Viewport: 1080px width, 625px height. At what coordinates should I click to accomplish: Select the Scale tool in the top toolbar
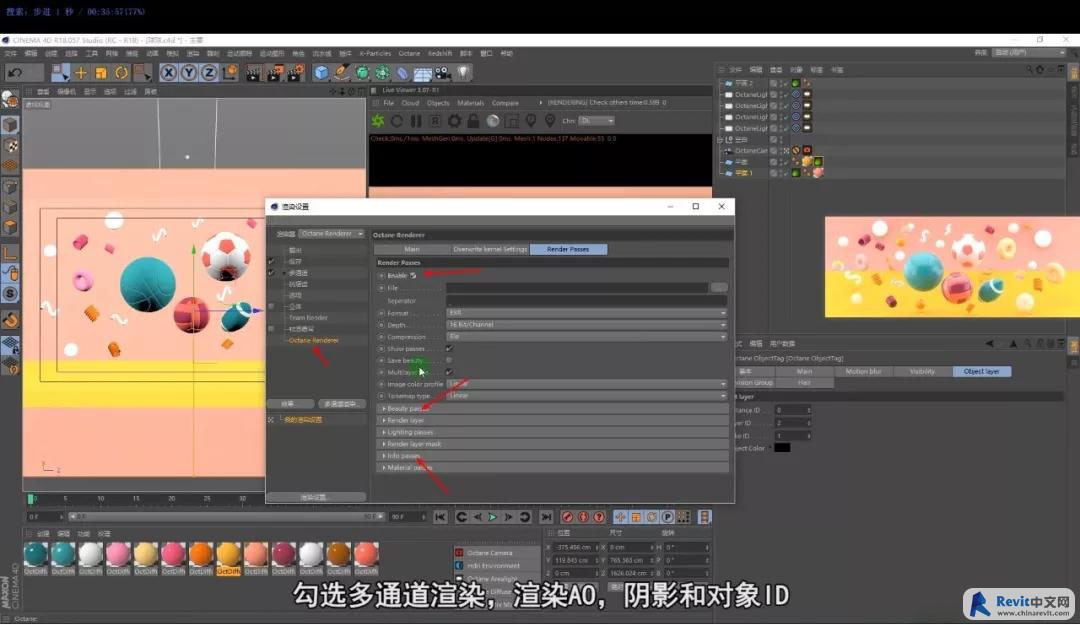[x=101, y=72]
